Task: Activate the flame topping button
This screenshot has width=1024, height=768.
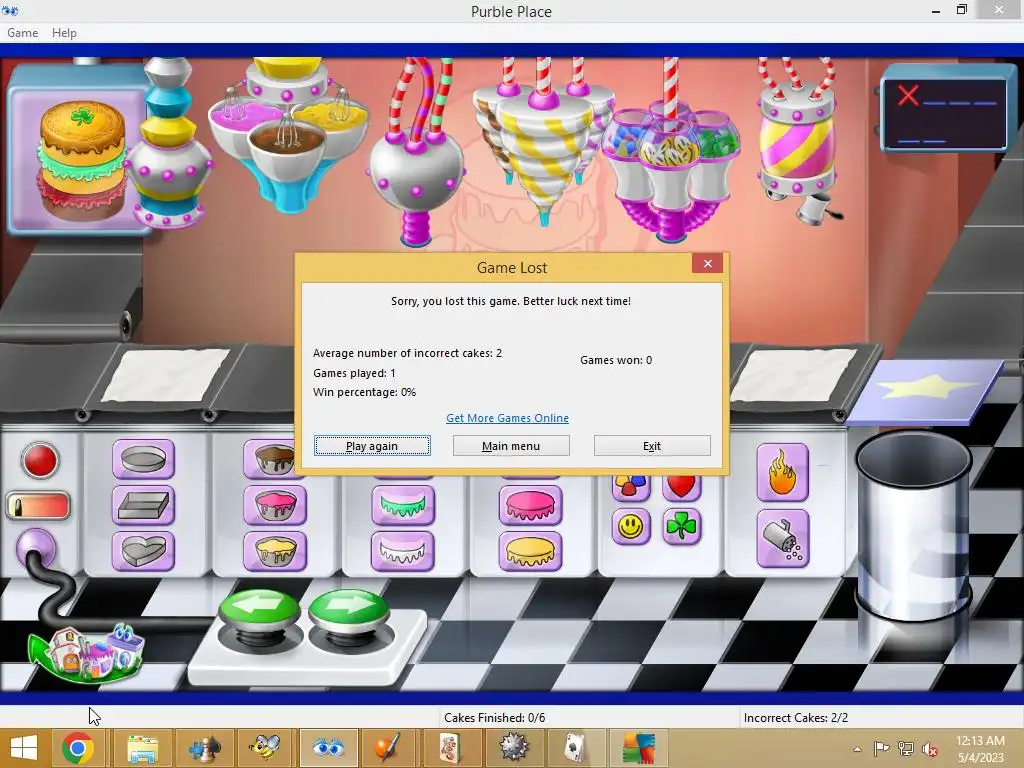Action: coord(782,472)
